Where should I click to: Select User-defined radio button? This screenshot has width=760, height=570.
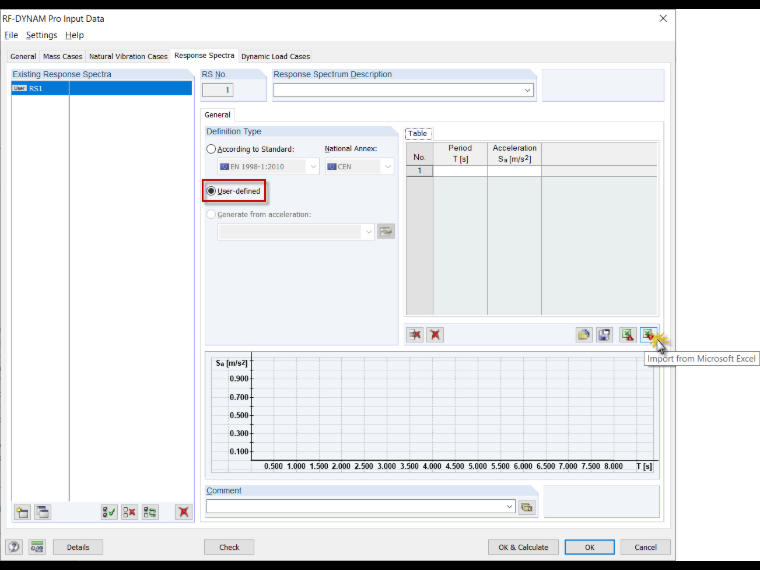click(211, 191)
